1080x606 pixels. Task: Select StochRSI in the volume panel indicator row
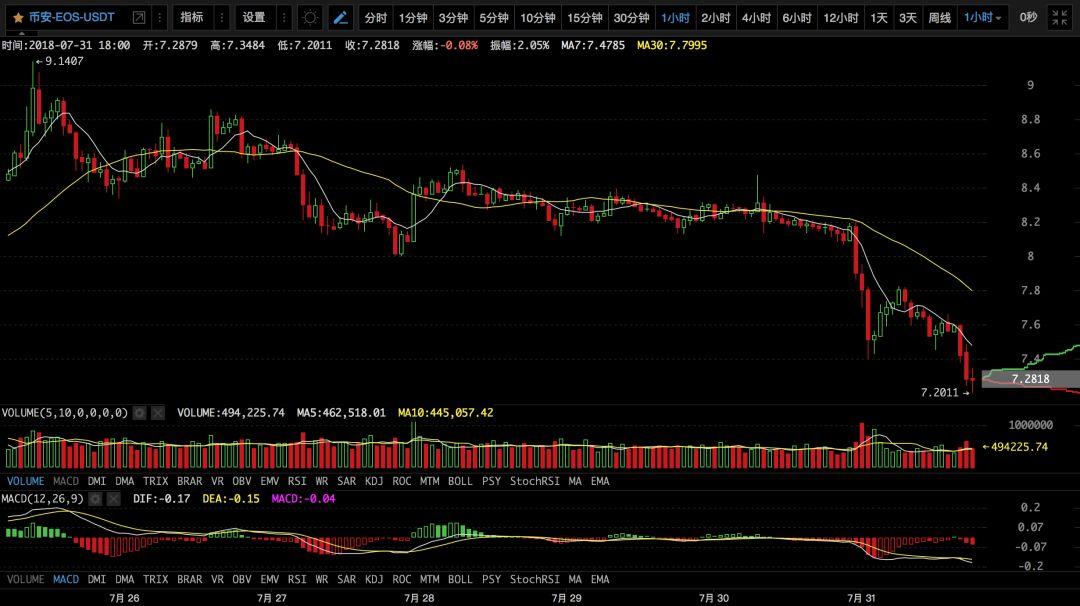[534, 481]
